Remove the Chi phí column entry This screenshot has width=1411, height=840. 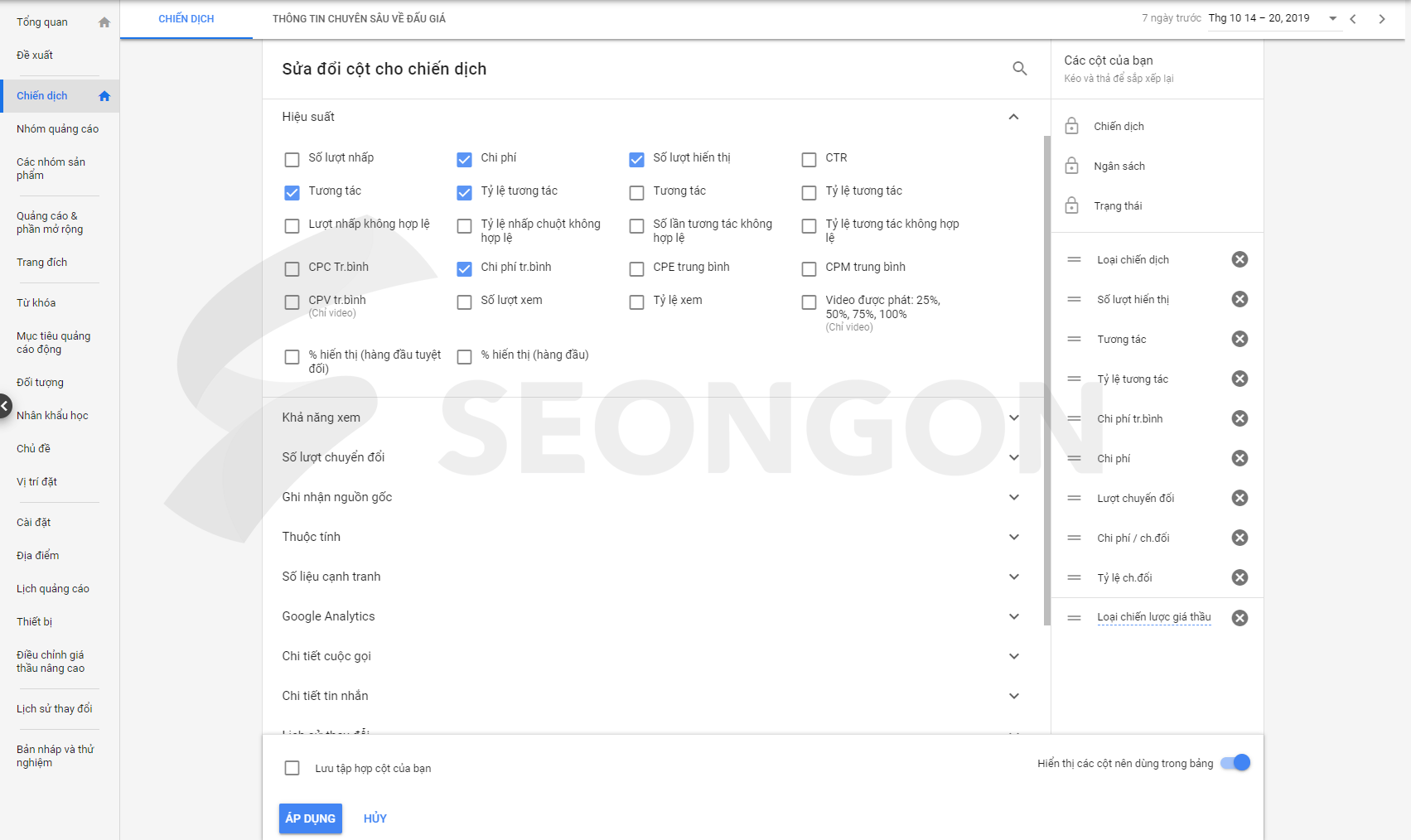[1239, 458]
